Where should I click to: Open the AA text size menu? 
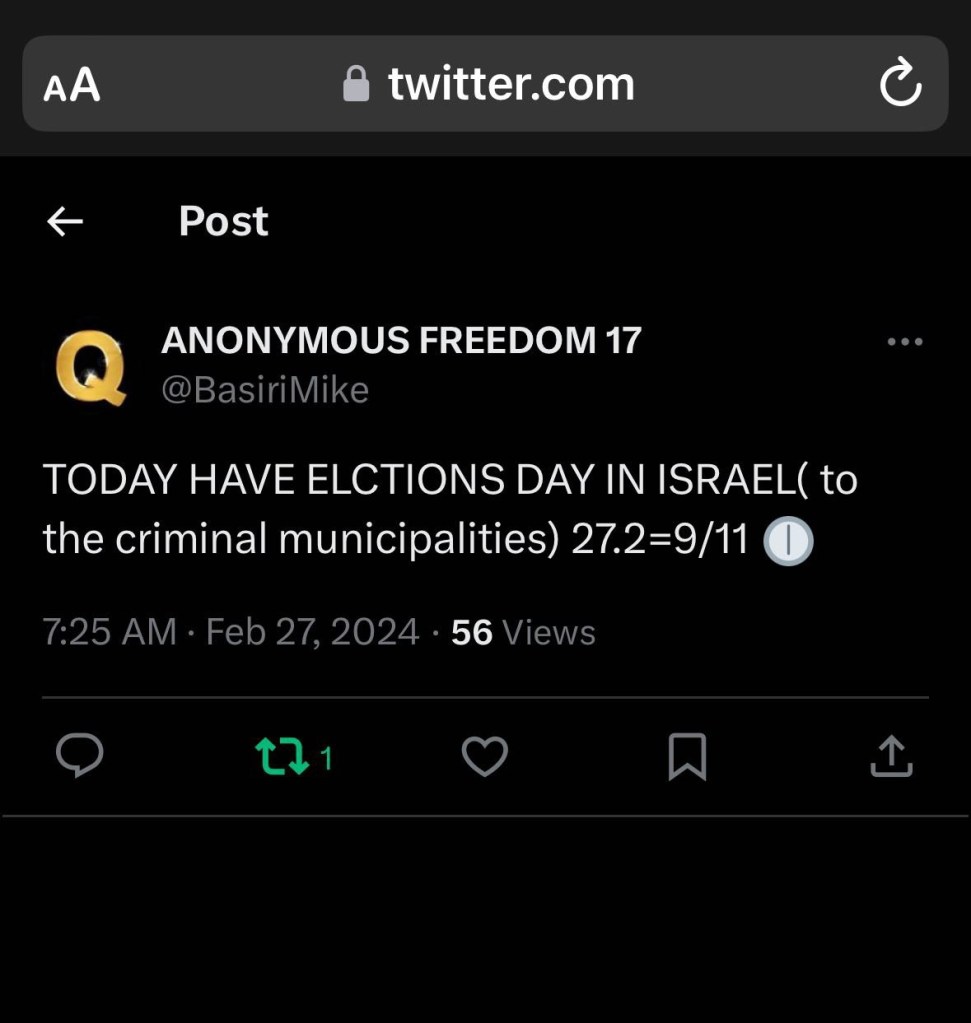(72, 85)
